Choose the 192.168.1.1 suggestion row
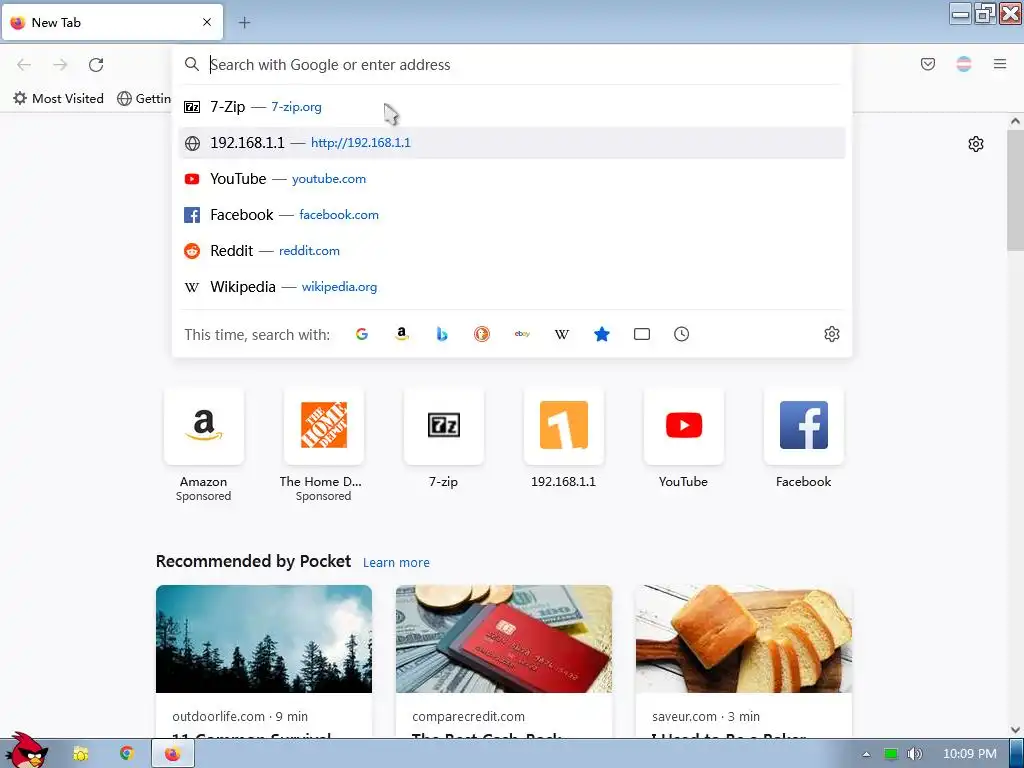 pos(512,143)
